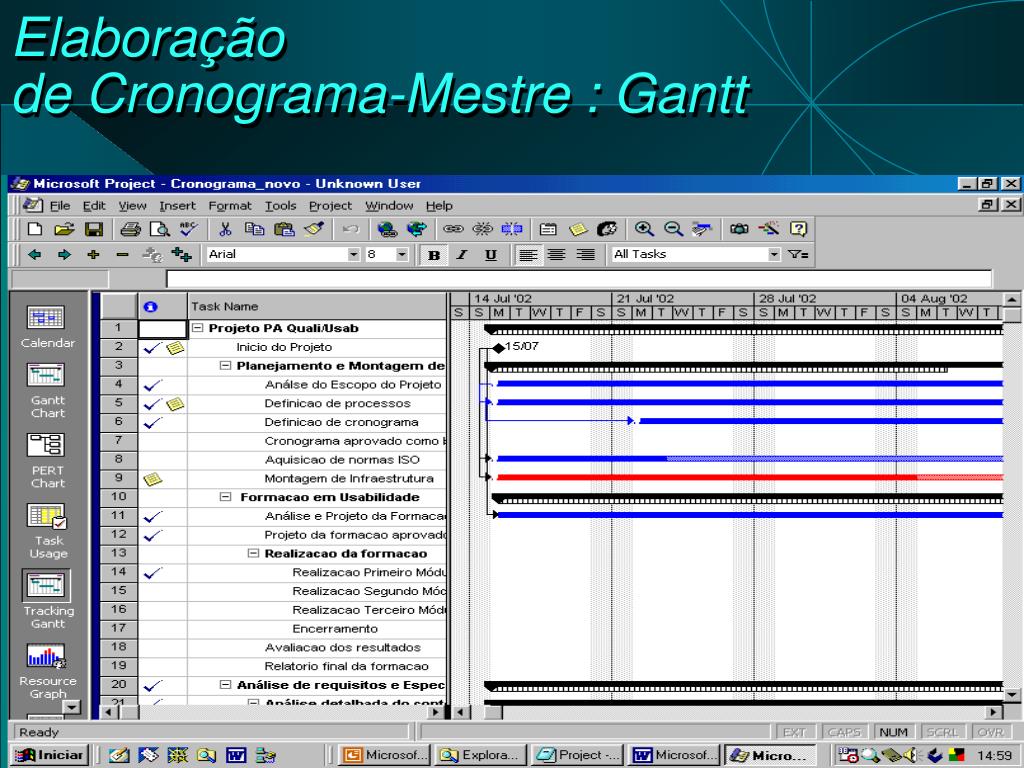The width and height of the screenshot is (1024, 768).
Task: Select Tracking Gantt view
Action: coord(47,601)
